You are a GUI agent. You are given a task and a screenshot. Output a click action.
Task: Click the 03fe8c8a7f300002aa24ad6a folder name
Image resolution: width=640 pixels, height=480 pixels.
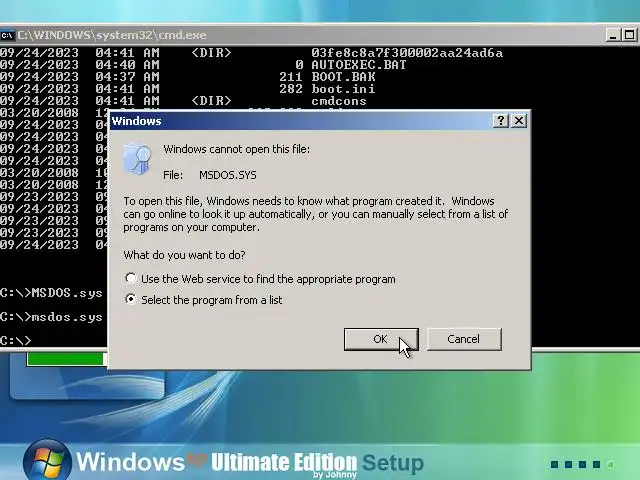tap(407, 53)
